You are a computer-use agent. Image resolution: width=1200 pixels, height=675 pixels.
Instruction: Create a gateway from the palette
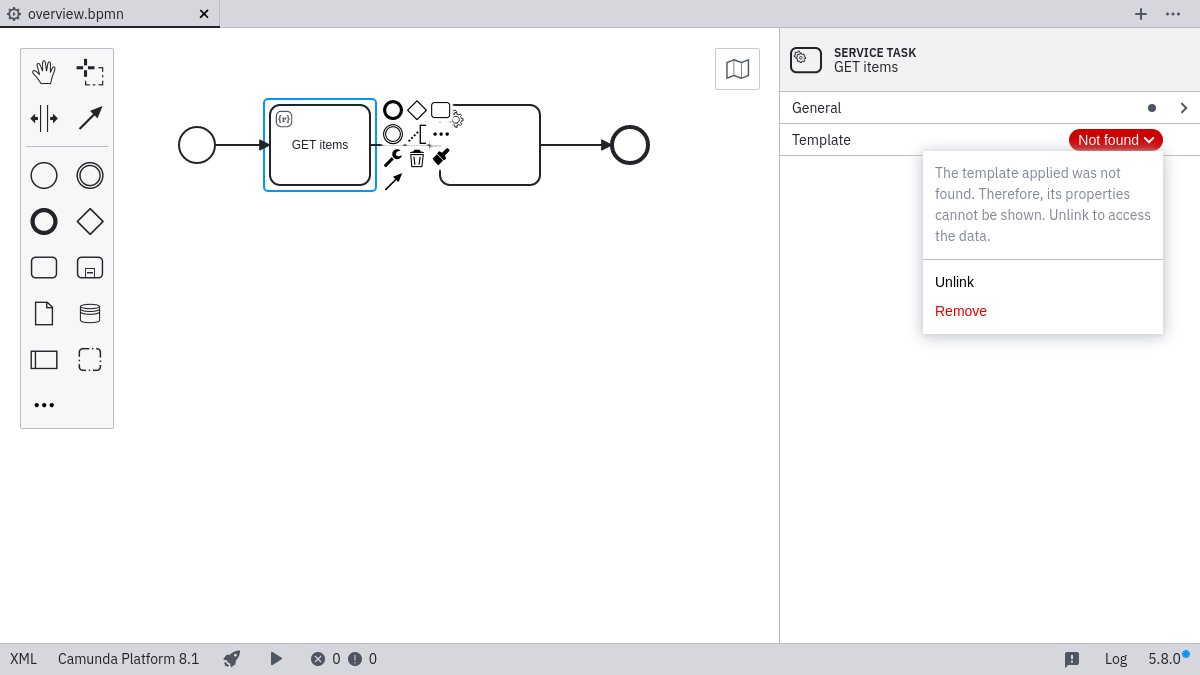coord(90,222)
